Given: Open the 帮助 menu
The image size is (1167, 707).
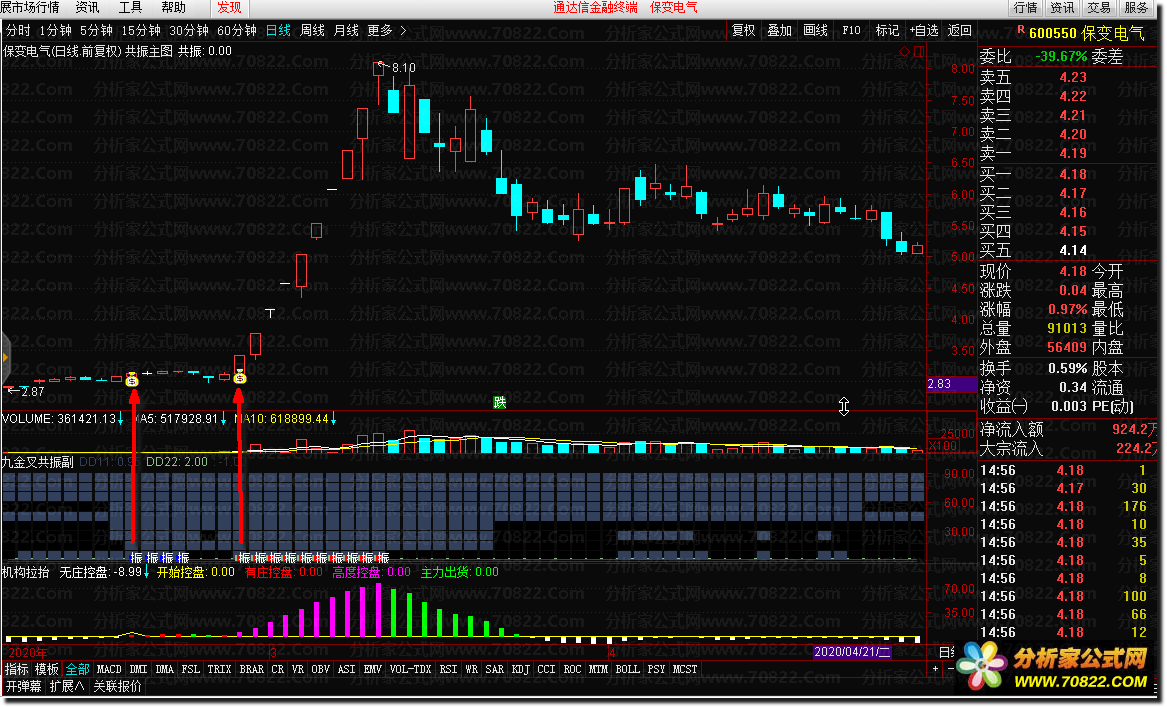Looking at the screenshot, I should pos(173,7).
